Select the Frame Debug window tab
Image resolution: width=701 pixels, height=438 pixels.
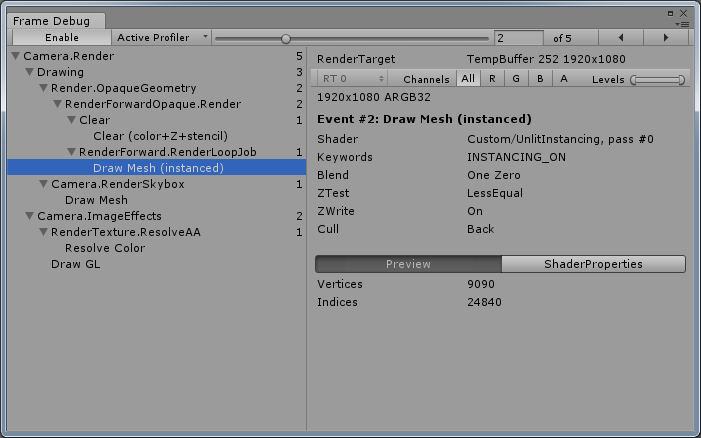point(51,20)
